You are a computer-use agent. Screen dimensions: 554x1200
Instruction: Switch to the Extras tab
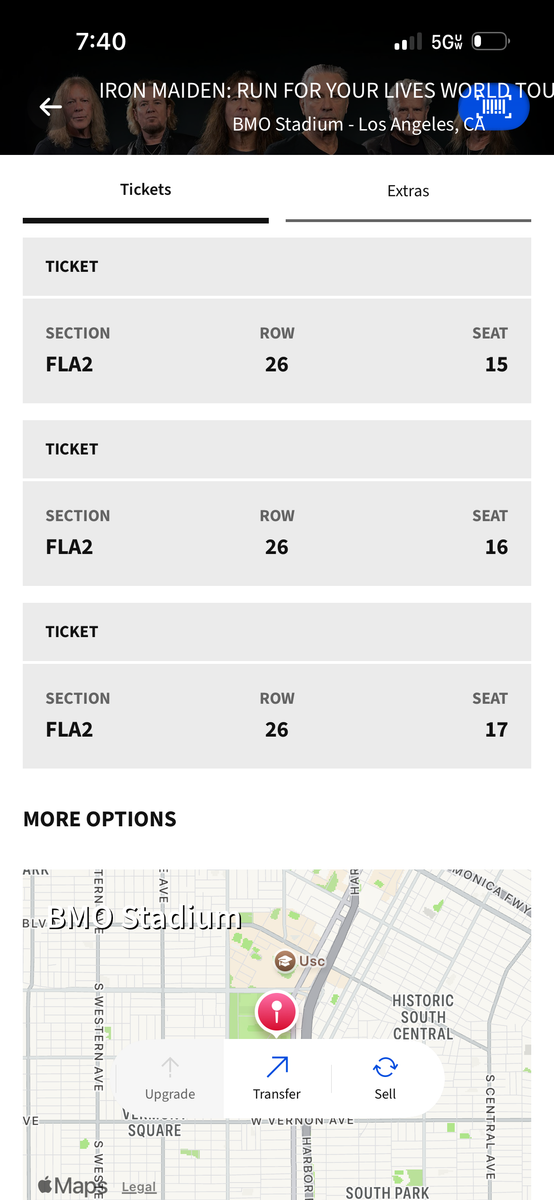408,190
